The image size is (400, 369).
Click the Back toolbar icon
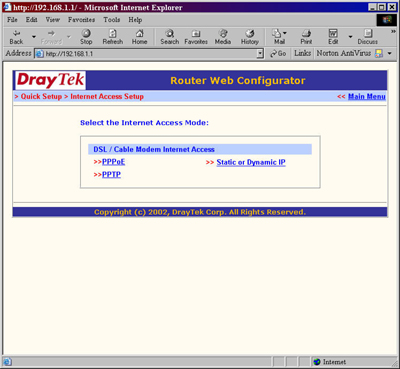(x=16, y=37)
